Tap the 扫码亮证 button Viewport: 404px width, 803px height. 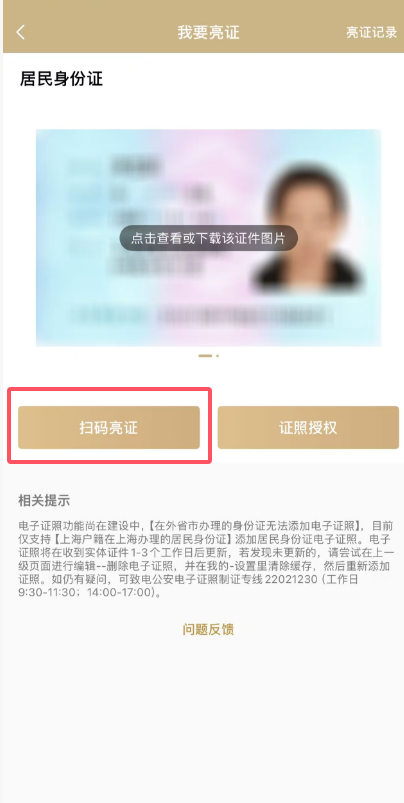click(109, 428)
